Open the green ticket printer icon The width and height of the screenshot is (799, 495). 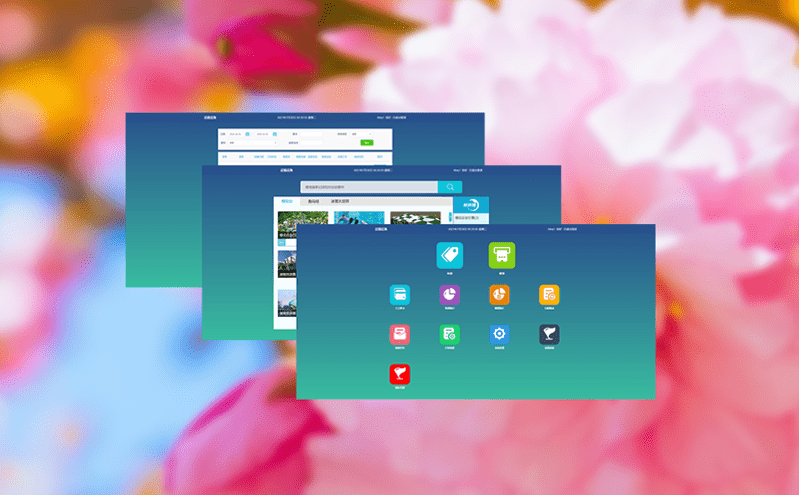pyautogui.click(x=502, y=255)
